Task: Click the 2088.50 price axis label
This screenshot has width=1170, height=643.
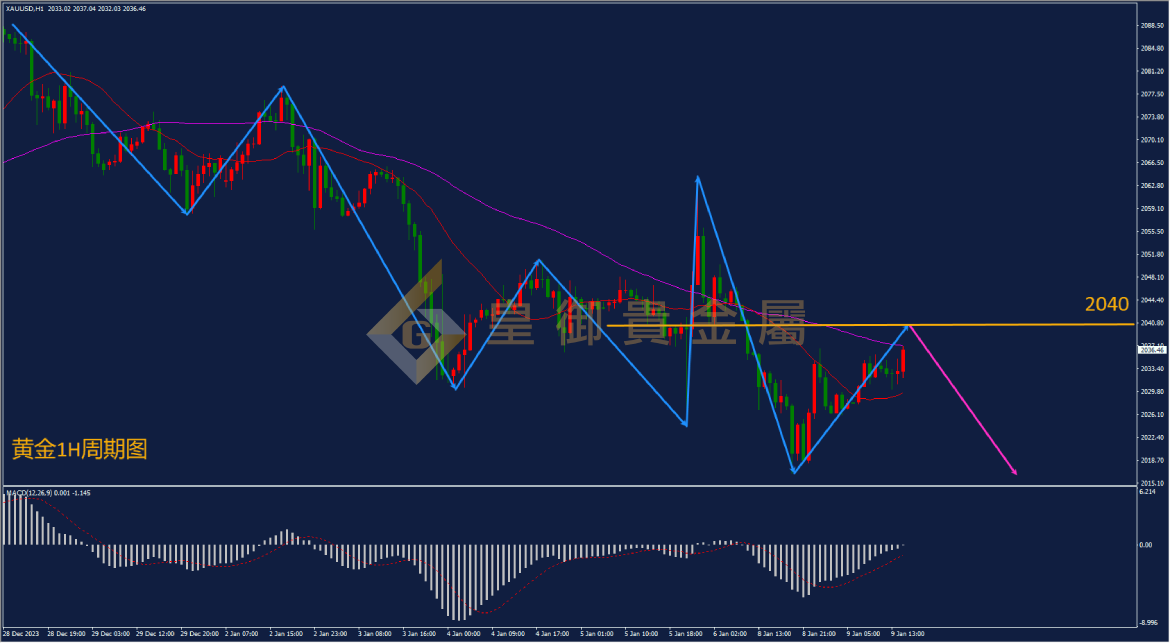Action: point(1151,25)
